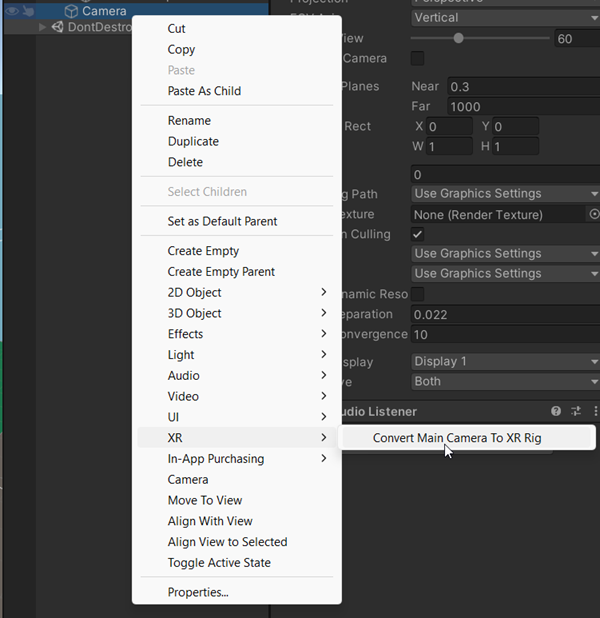Expand the DontDestroy tree item arrow
The height and width of the screenshot is (618, 600).
[x=42, y=27]
